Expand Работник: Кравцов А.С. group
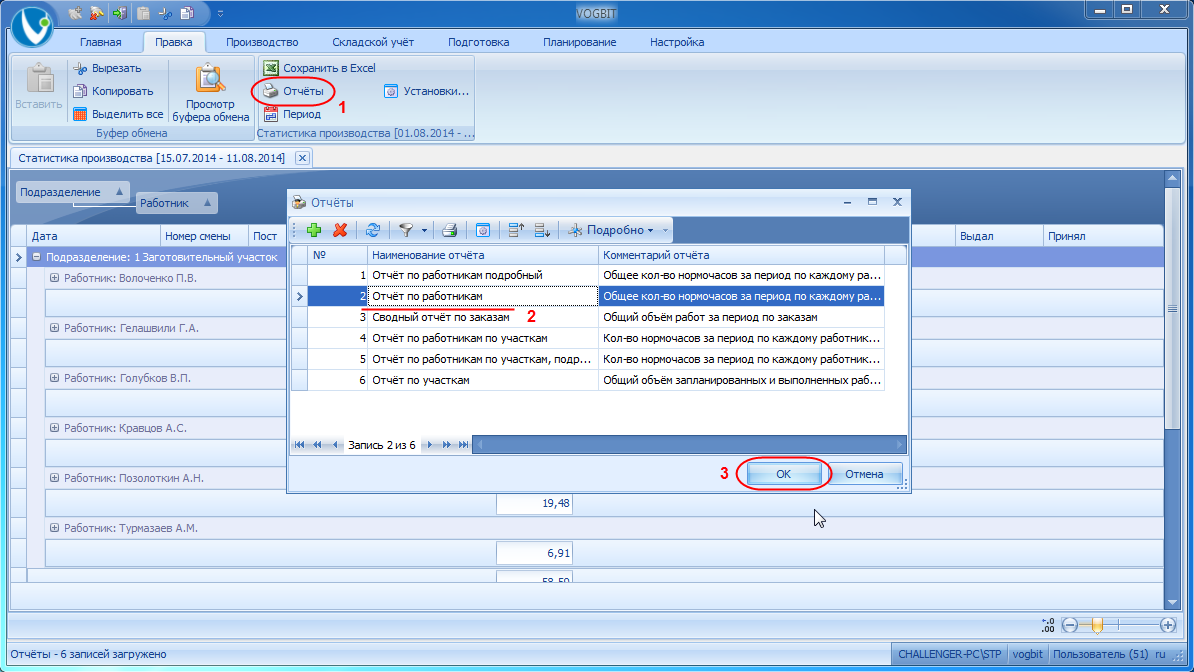The image size is (1194, 672). pos(54,428)
